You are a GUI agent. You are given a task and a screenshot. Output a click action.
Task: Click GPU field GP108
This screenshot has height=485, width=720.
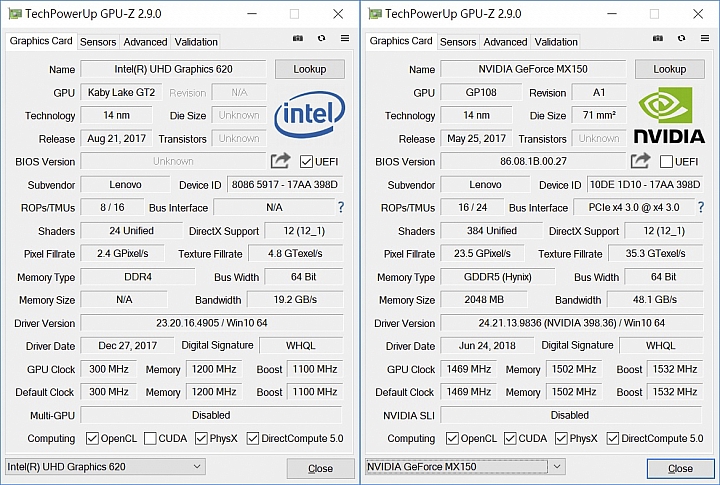pos(481,92)
